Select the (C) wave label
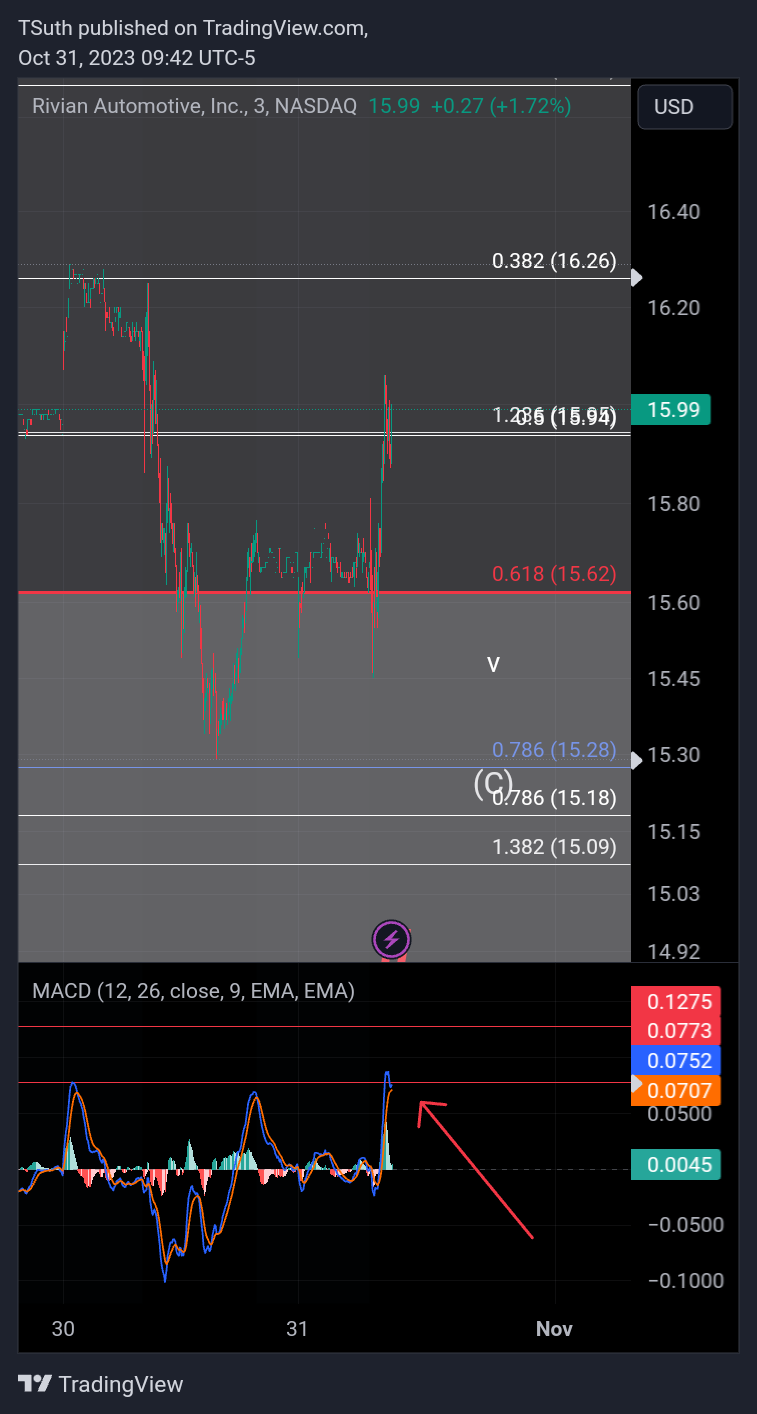The image size is (757, 1414). click(493, 782)
